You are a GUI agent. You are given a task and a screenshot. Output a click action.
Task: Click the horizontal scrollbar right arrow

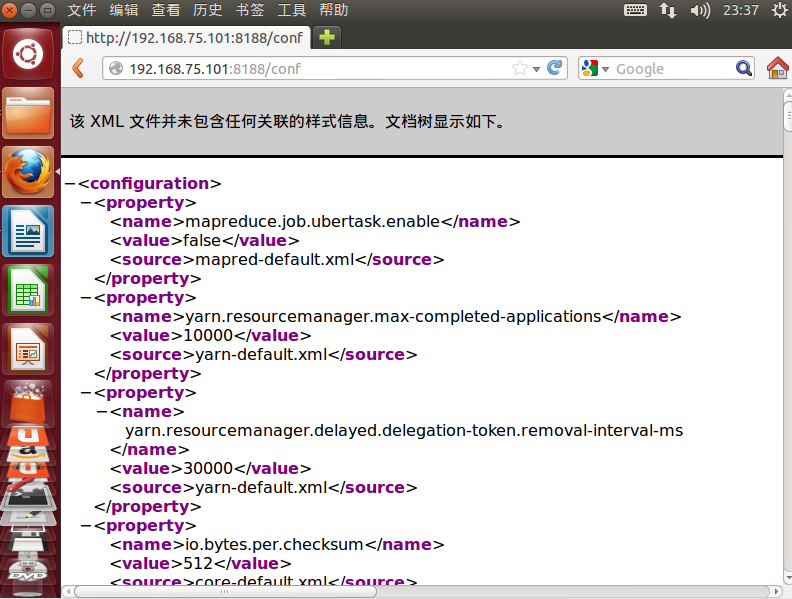pos(777,591)
